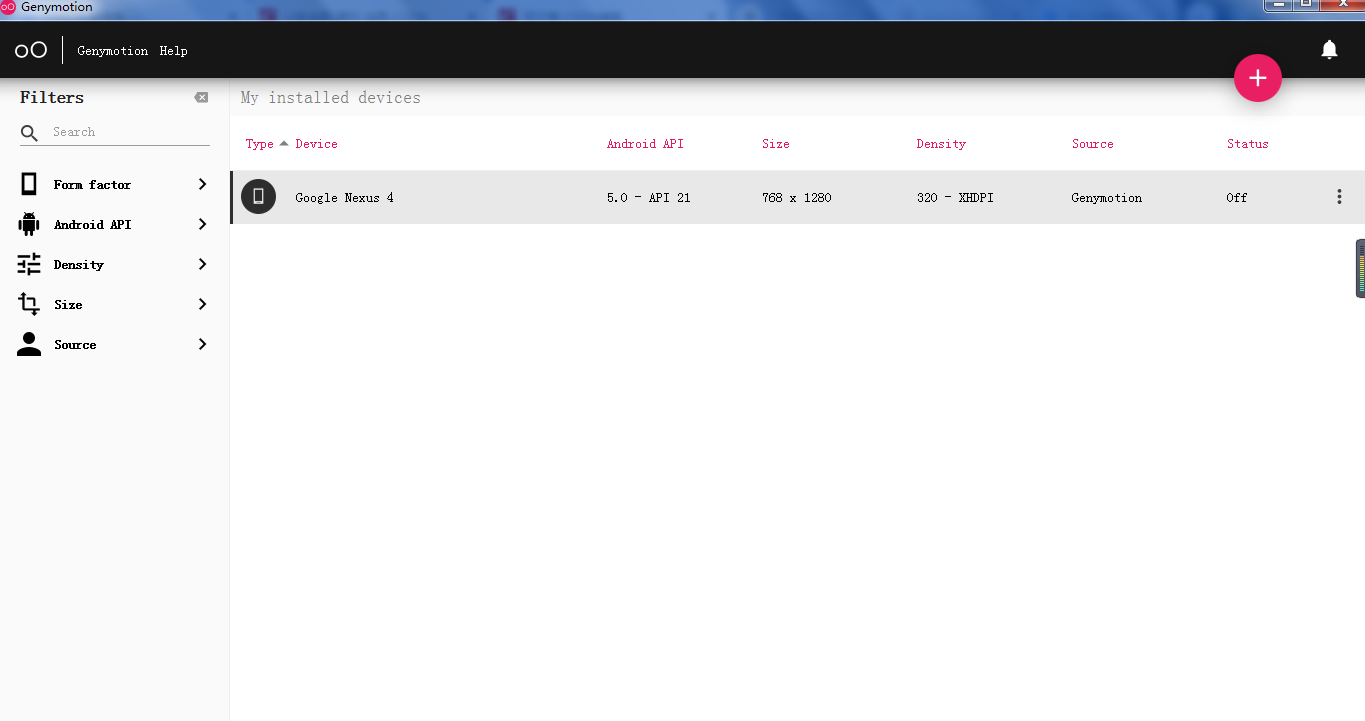Viewport: 1365px width, 721px height.
Task: Open the Genymotion menu
Action: tap(113, 51)
